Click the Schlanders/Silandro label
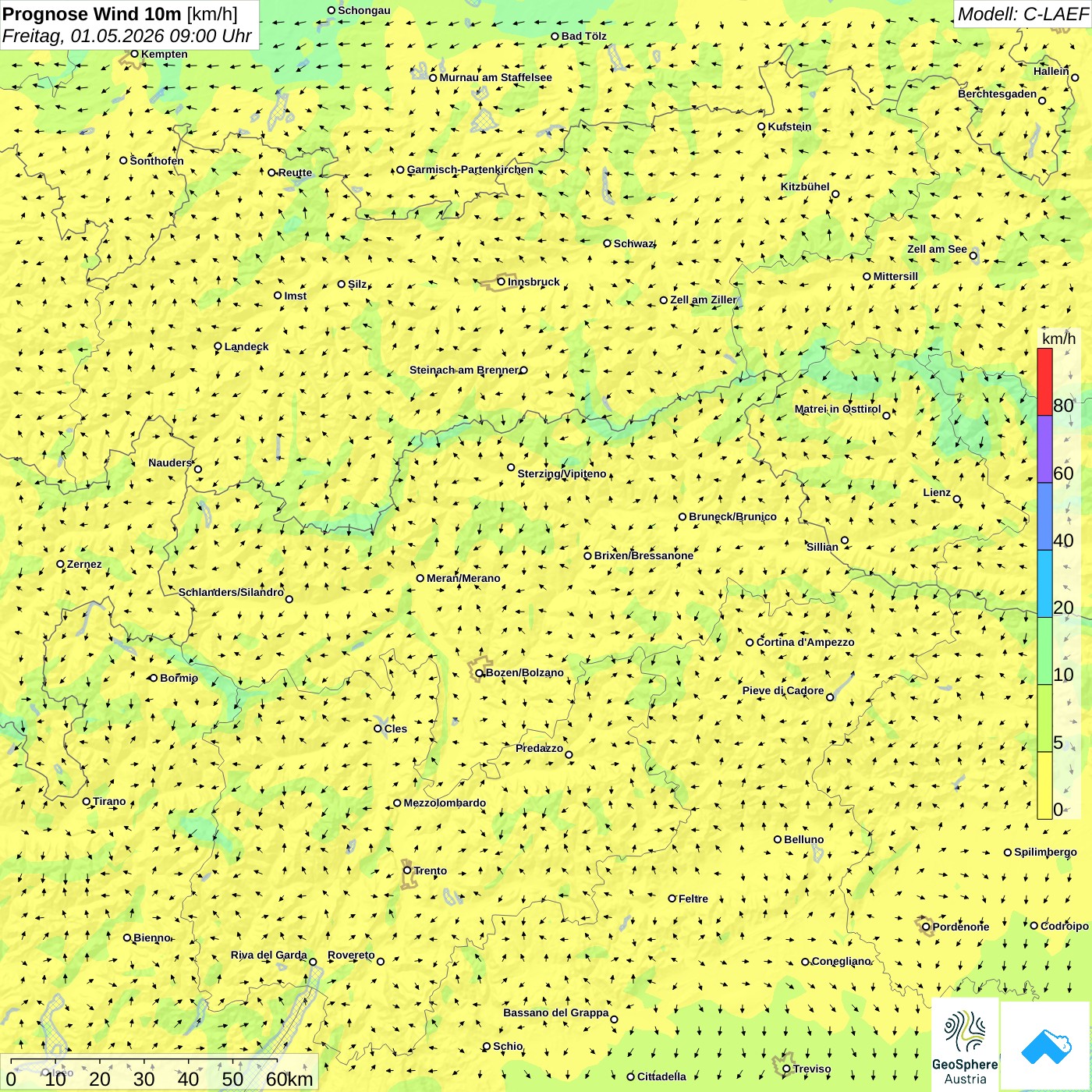Viewport: 1092px width, 1092px height. click(231, 592)
